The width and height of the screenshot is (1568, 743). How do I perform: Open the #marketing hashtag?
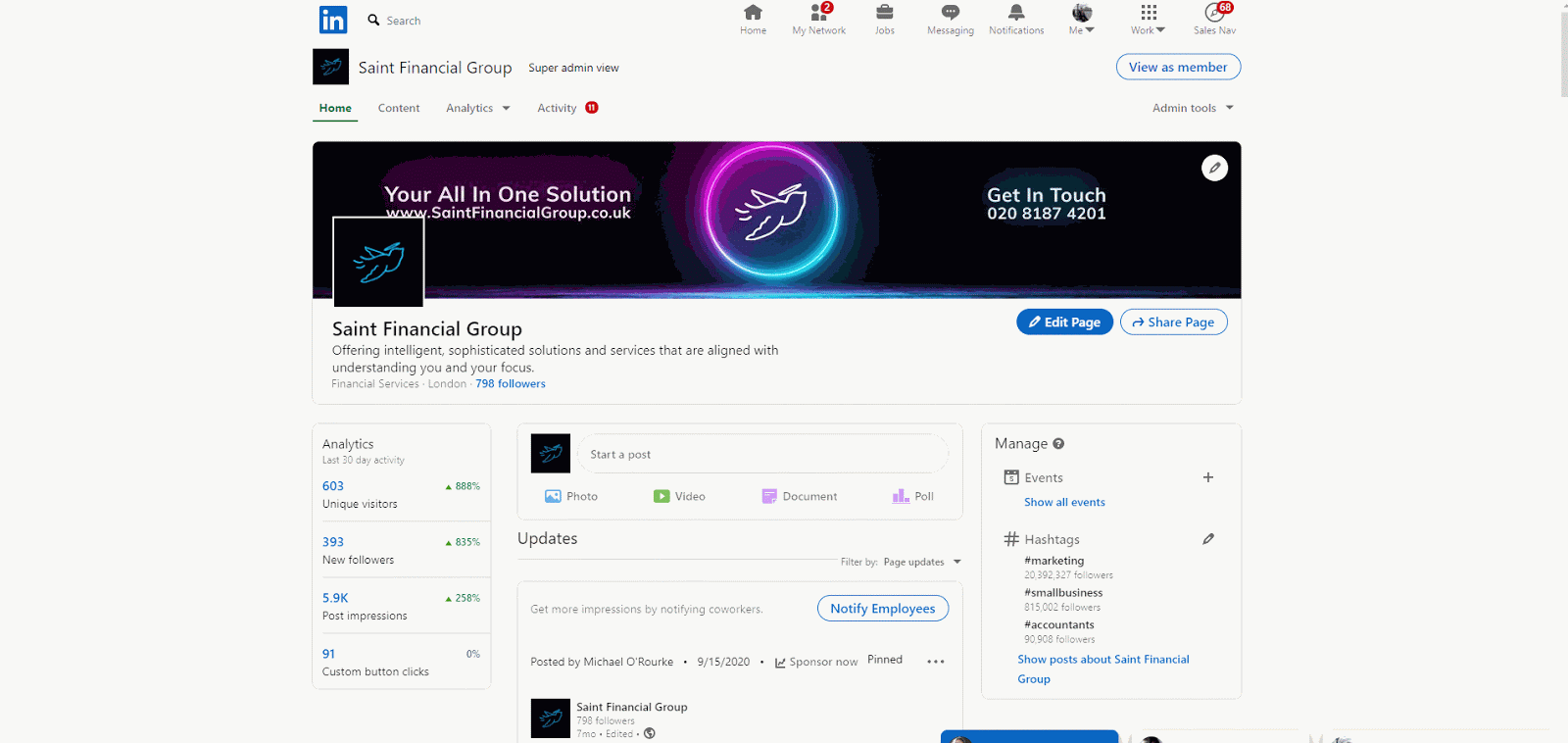[x=1054, y=561]
